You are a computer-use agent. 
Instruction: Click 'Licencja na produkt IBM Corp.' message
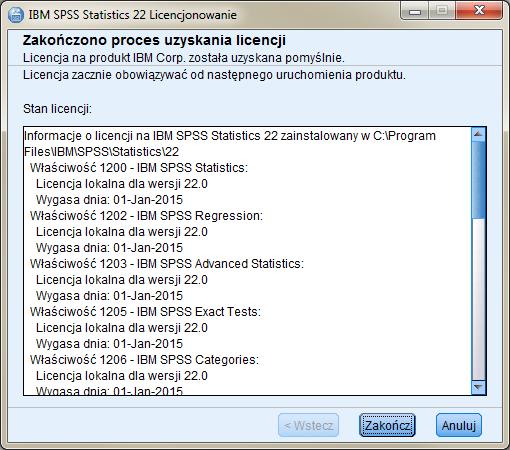coord(184,58)
